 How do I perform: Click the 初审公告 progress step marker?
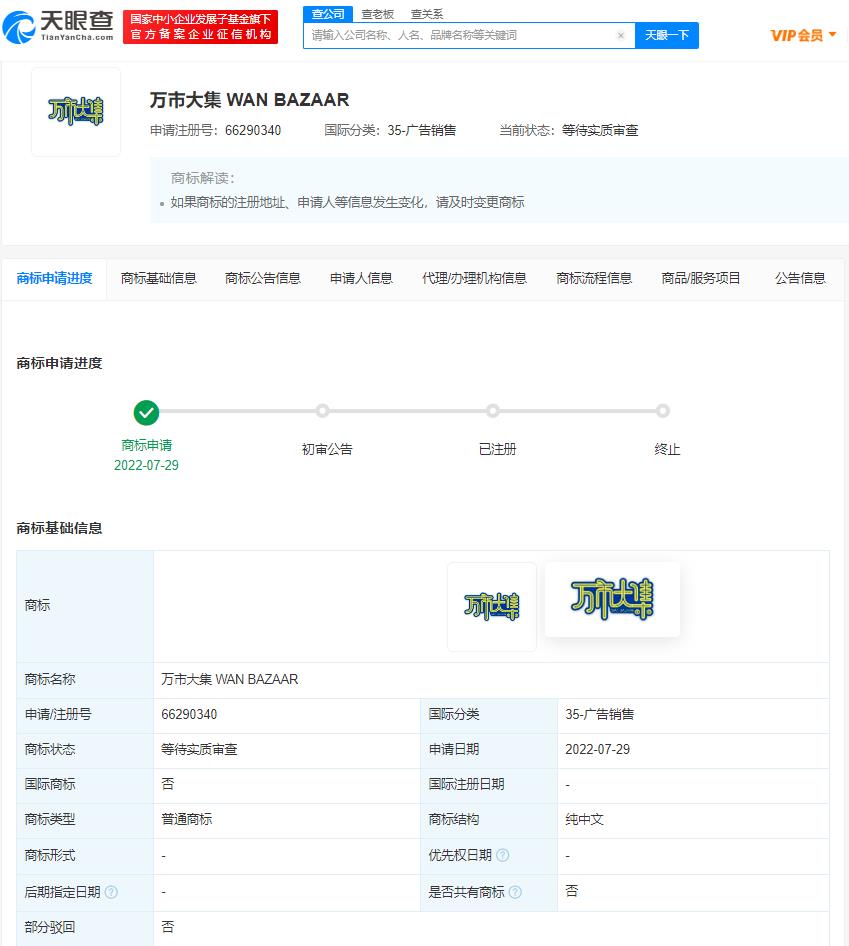[323, 411]
